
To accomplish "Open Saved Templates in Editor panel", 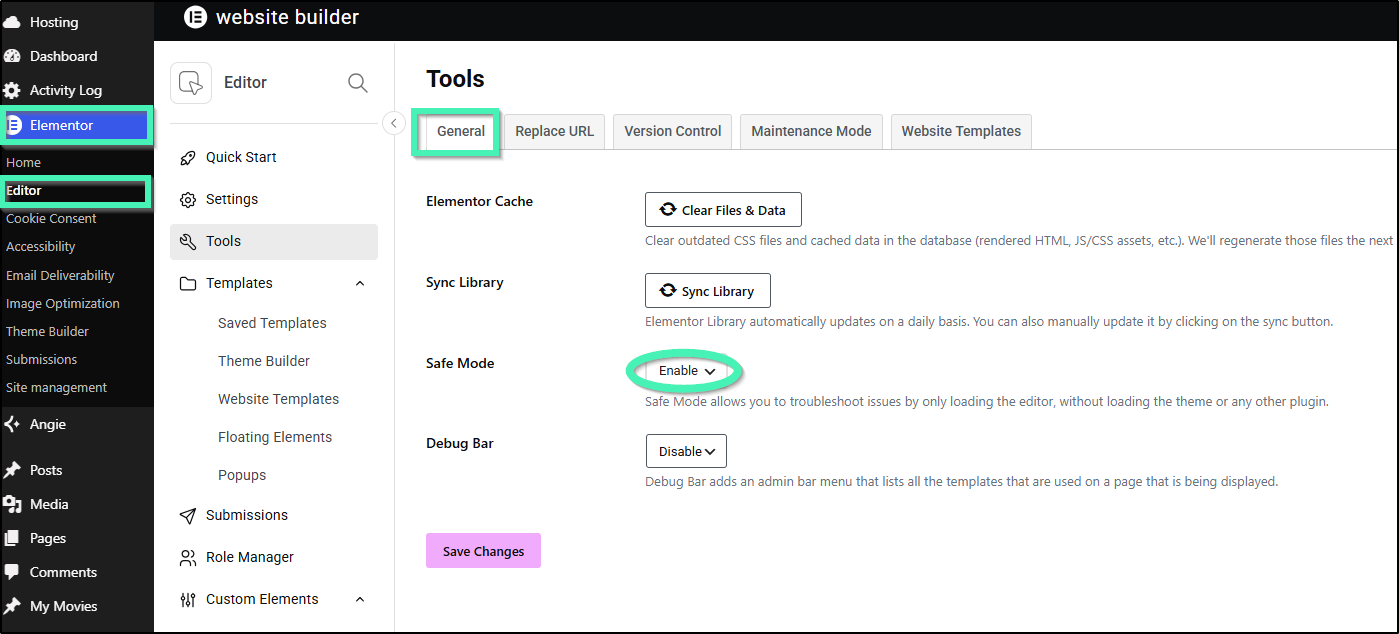I will [272, 323].
